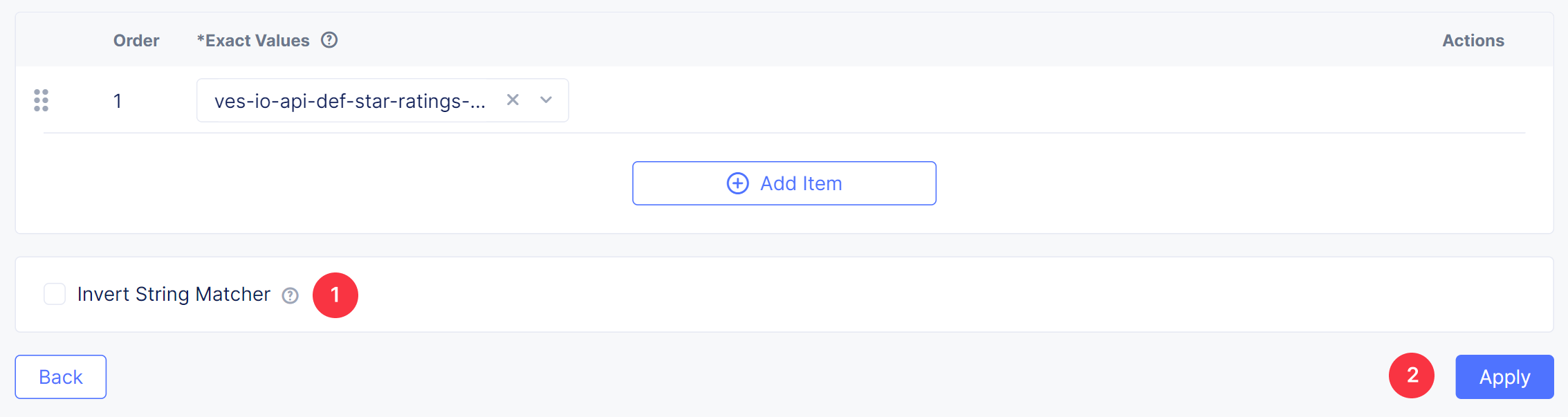This screenshot has width=1568, height=417.
Task: Click the Order column header
Action: [136, 41]
